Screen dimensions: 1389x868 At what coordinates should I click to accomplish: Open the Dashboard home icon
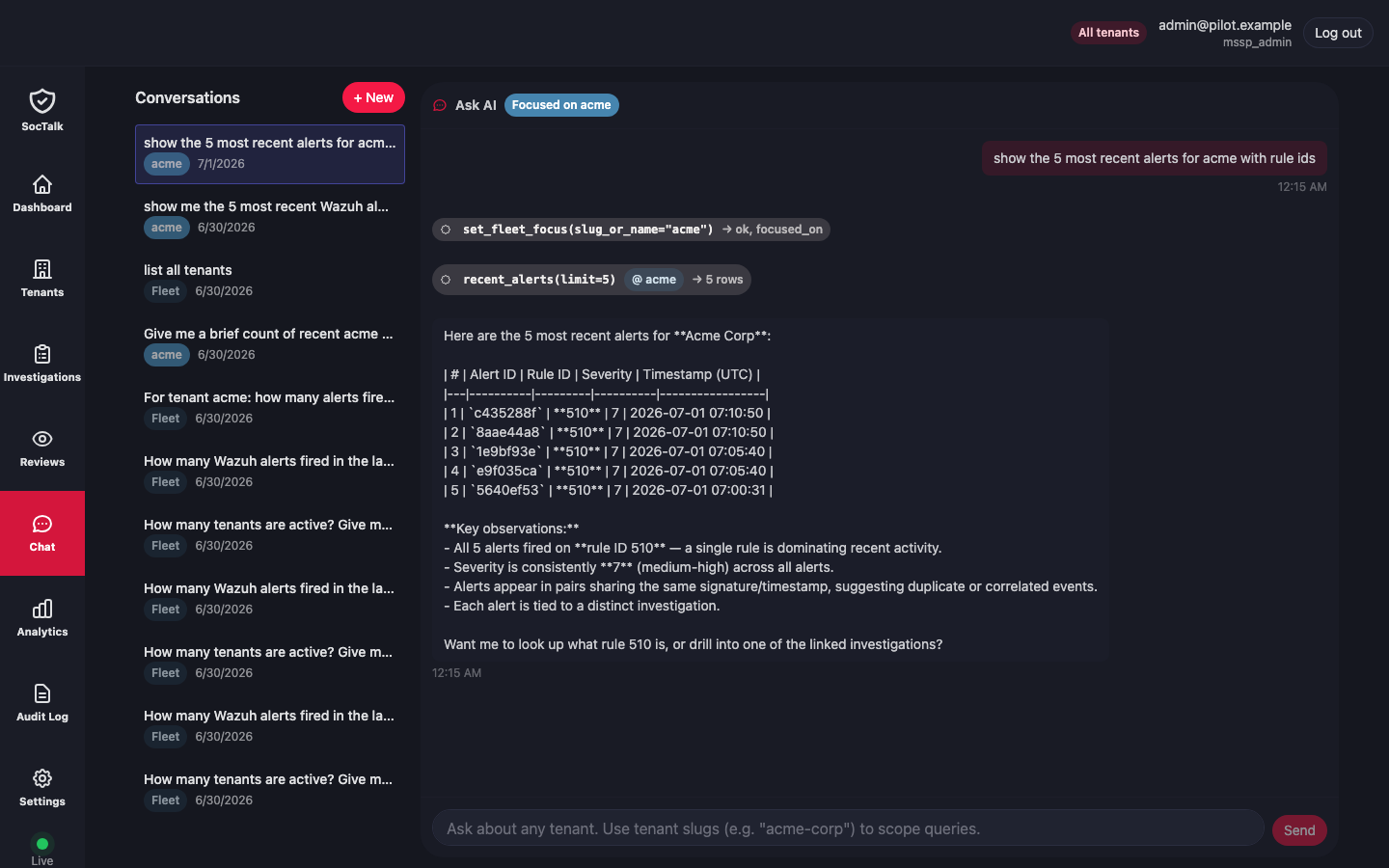pyautogui.click(x=42, y=184)
